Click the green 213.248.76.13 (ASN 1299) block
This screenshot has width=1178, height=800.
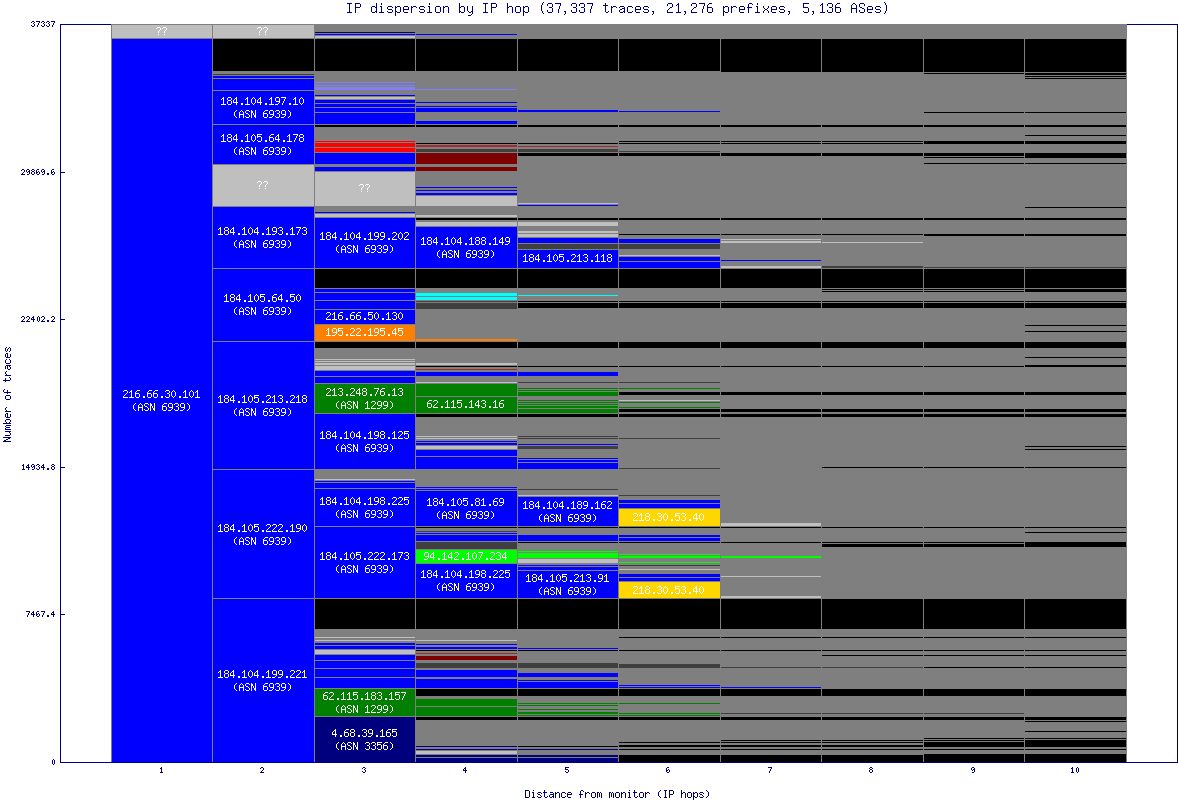pos(365,399)
